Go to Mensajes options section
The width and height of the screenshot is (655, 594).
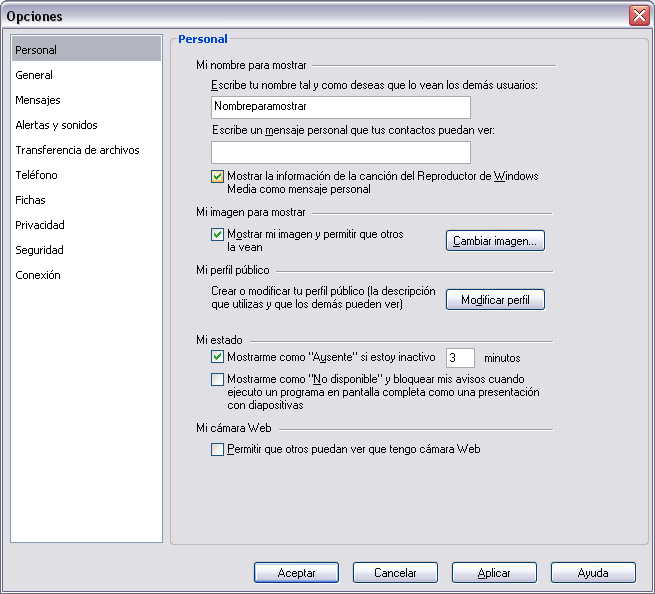(x=86, y=100)
